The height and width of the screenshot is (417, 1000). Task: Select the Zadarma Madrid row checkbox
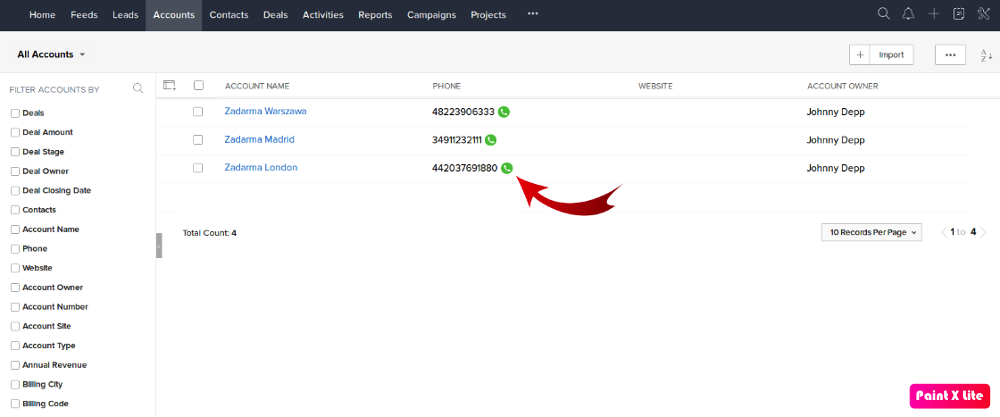coord(198,140)
